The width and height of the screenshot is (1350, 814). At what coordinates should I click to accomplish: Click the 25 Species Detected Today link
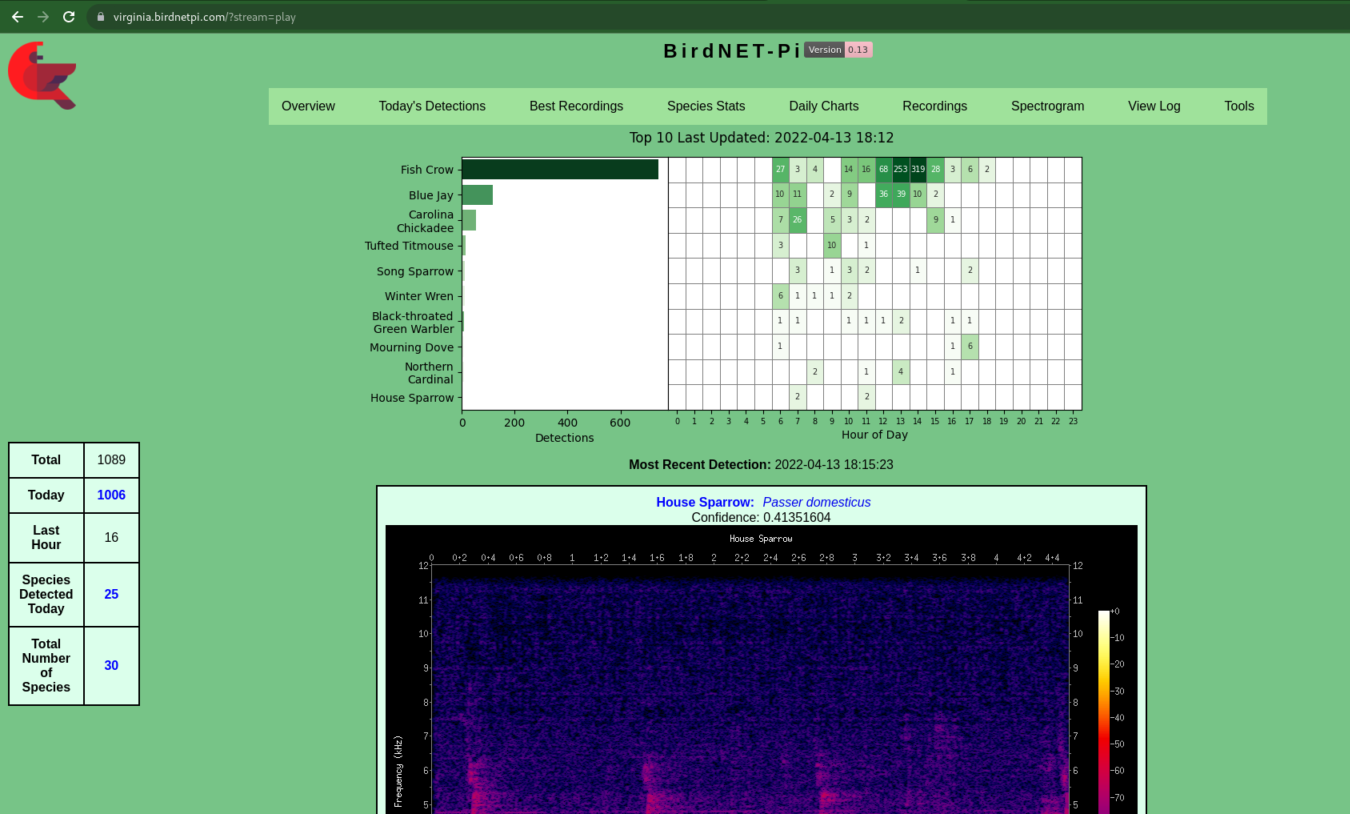click(x=111, y=594)
